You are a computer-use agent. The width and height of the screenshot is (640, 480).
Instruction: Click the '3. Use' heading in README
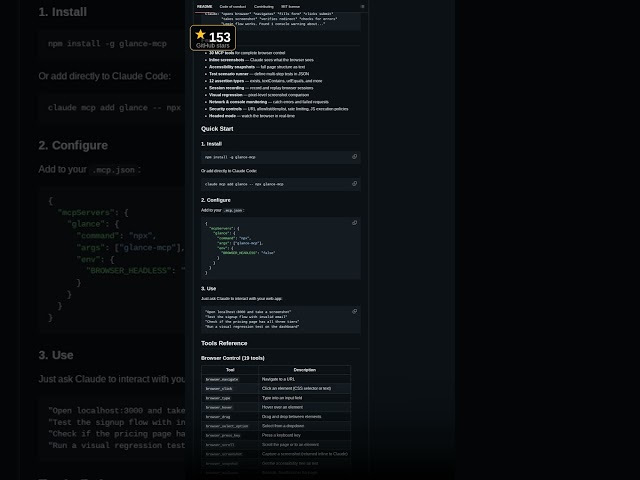click(208, 289)
